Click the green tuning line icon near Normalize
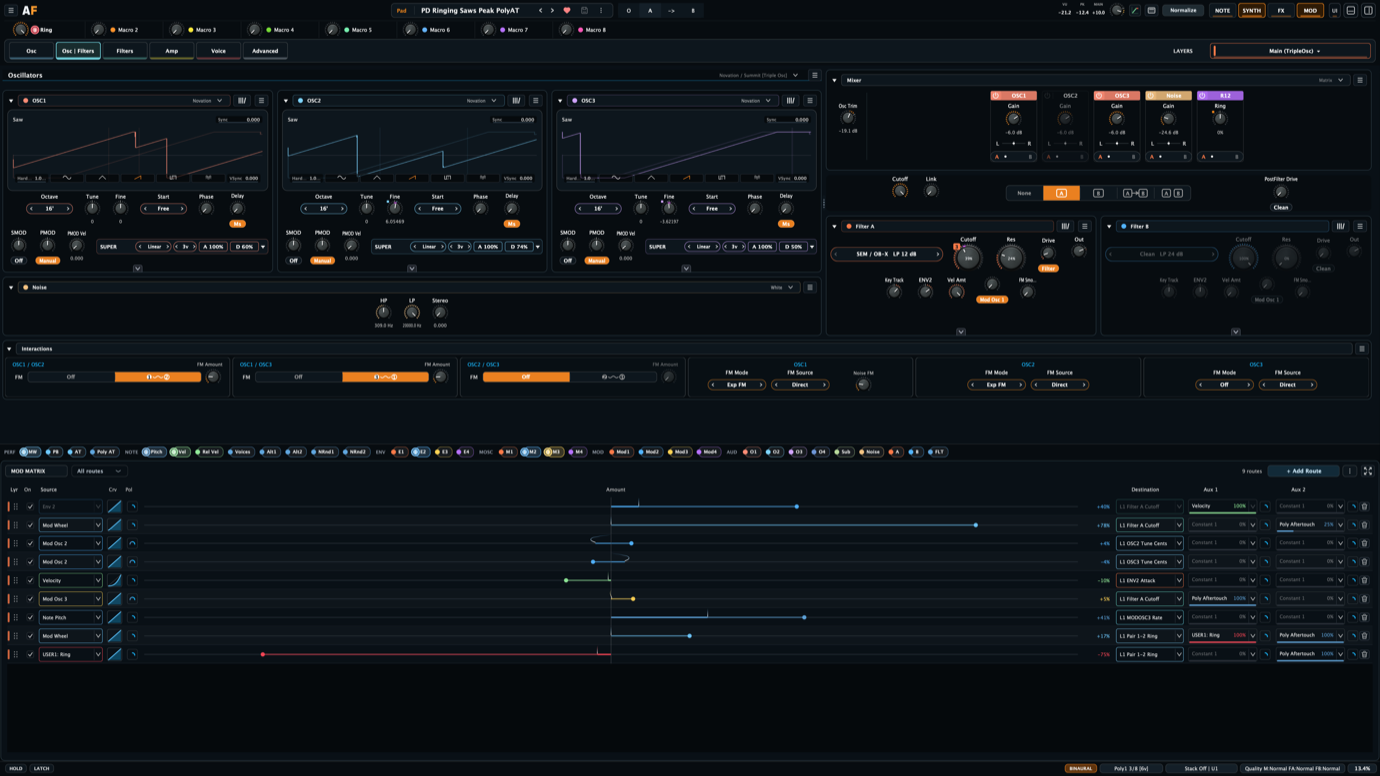 tap(1135, 10)
